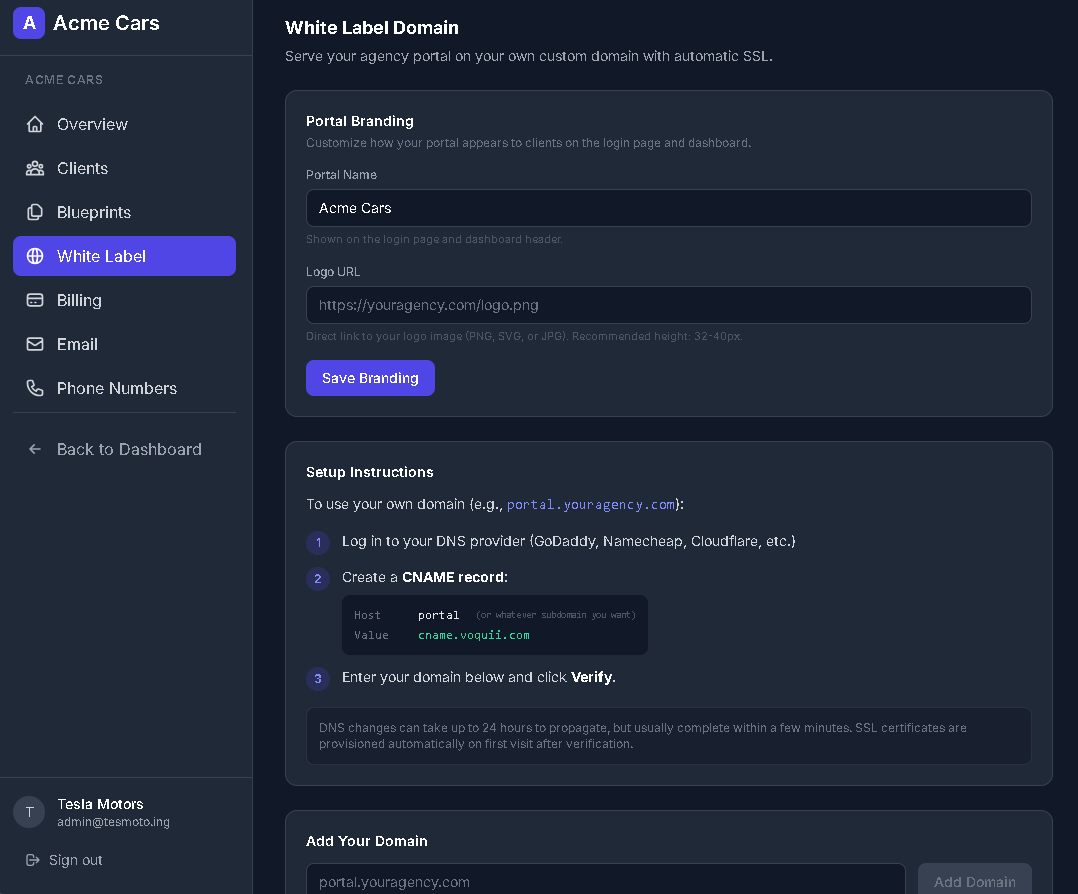Click the portal.youragency.com example link

point(591,504)
